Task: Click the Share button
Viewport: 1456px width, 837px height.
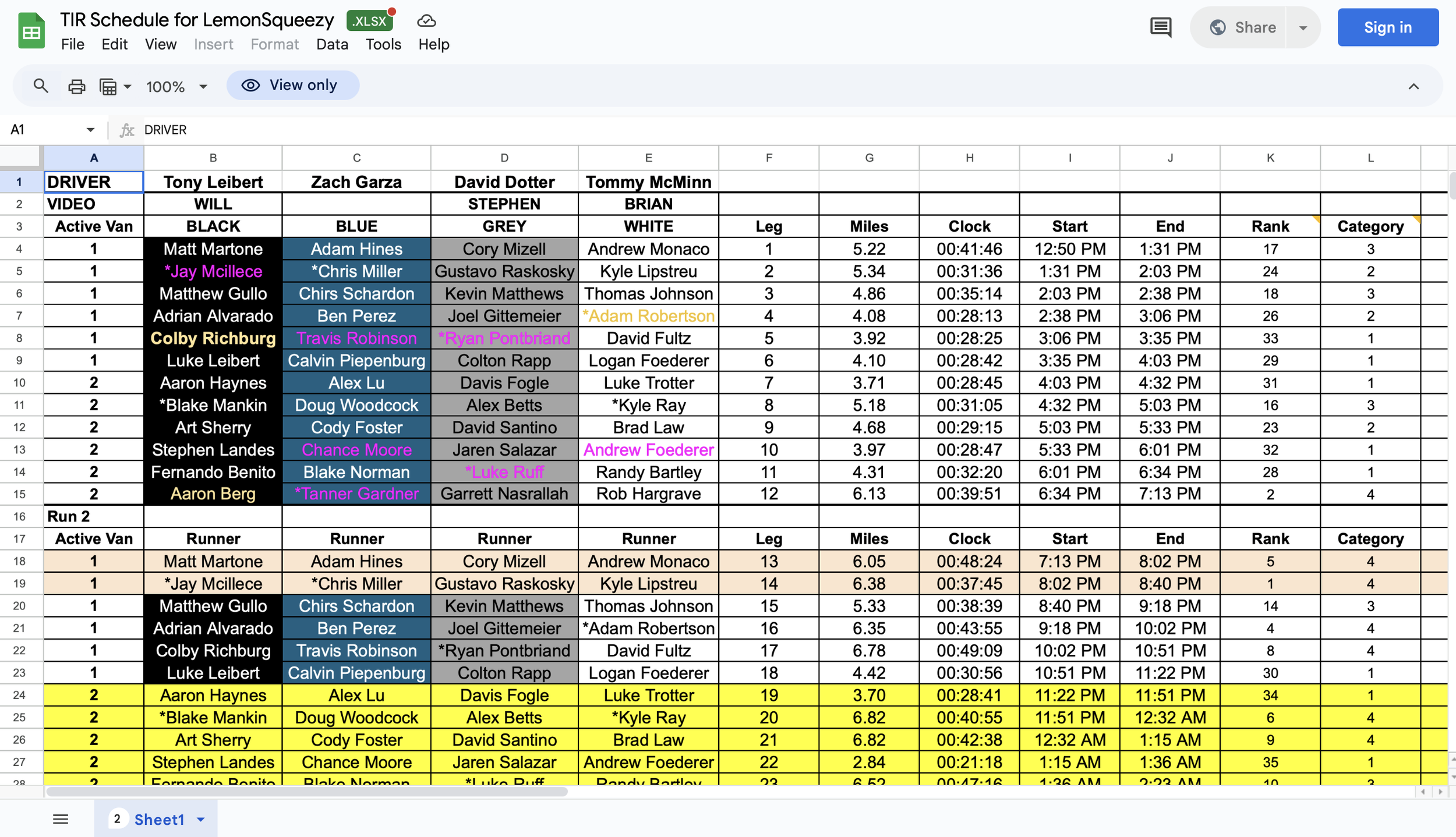Action: (x=1243, y=27)
